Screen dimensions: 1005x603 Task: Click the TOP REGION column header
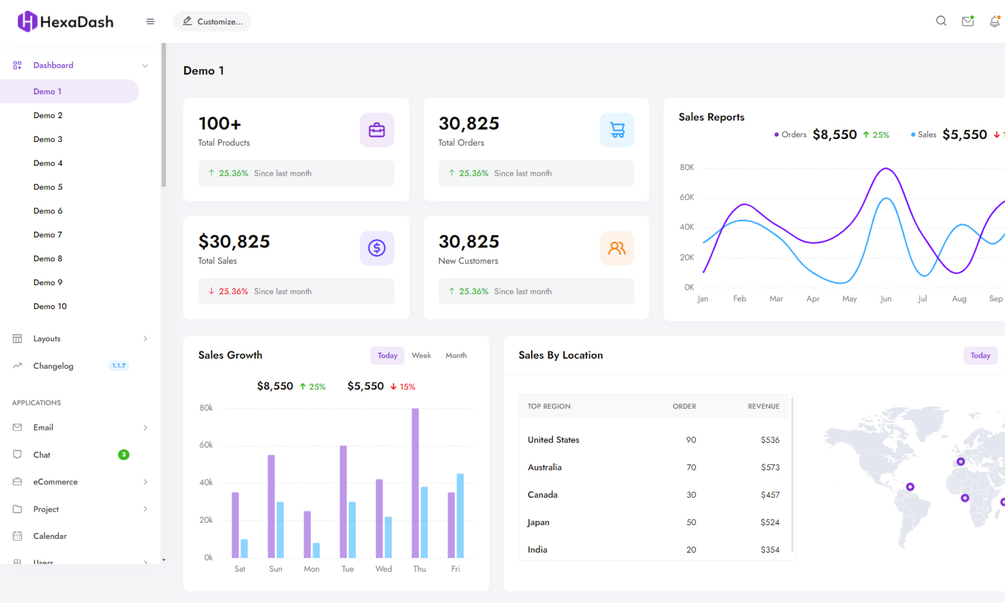click(549, 406)
